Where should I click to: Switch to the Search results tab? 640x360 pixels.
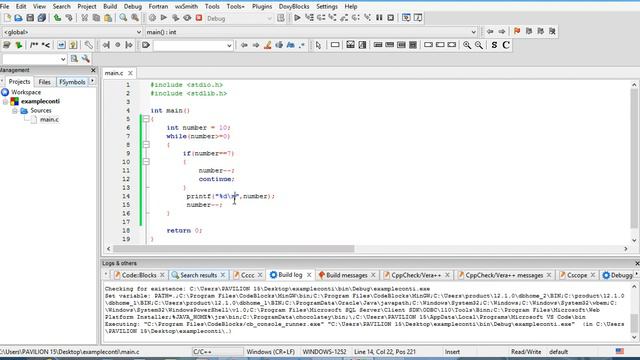(198, 275)
